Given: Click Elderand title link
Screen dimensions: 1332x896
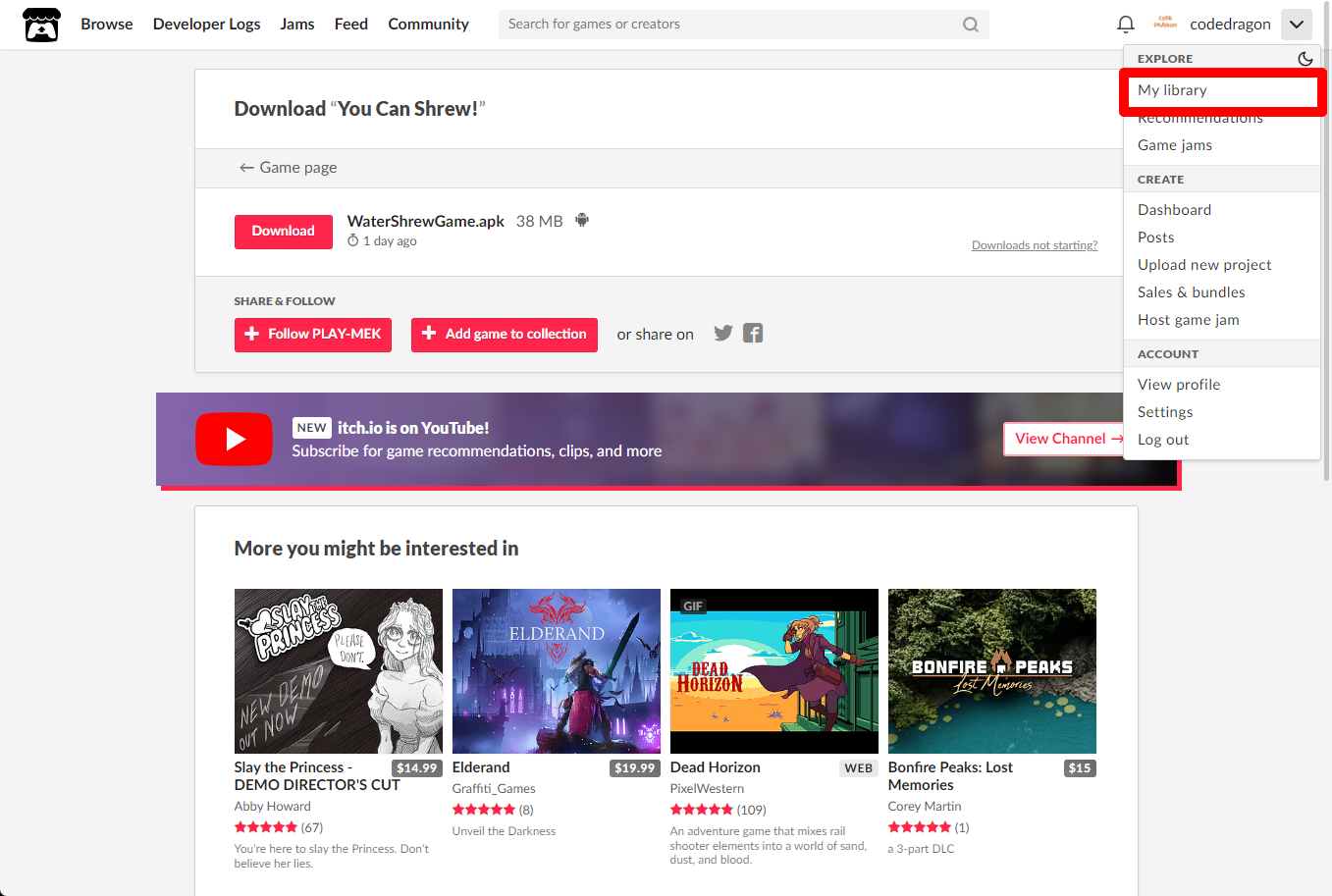Looking at the screenshot, I should tap(481, 767).
